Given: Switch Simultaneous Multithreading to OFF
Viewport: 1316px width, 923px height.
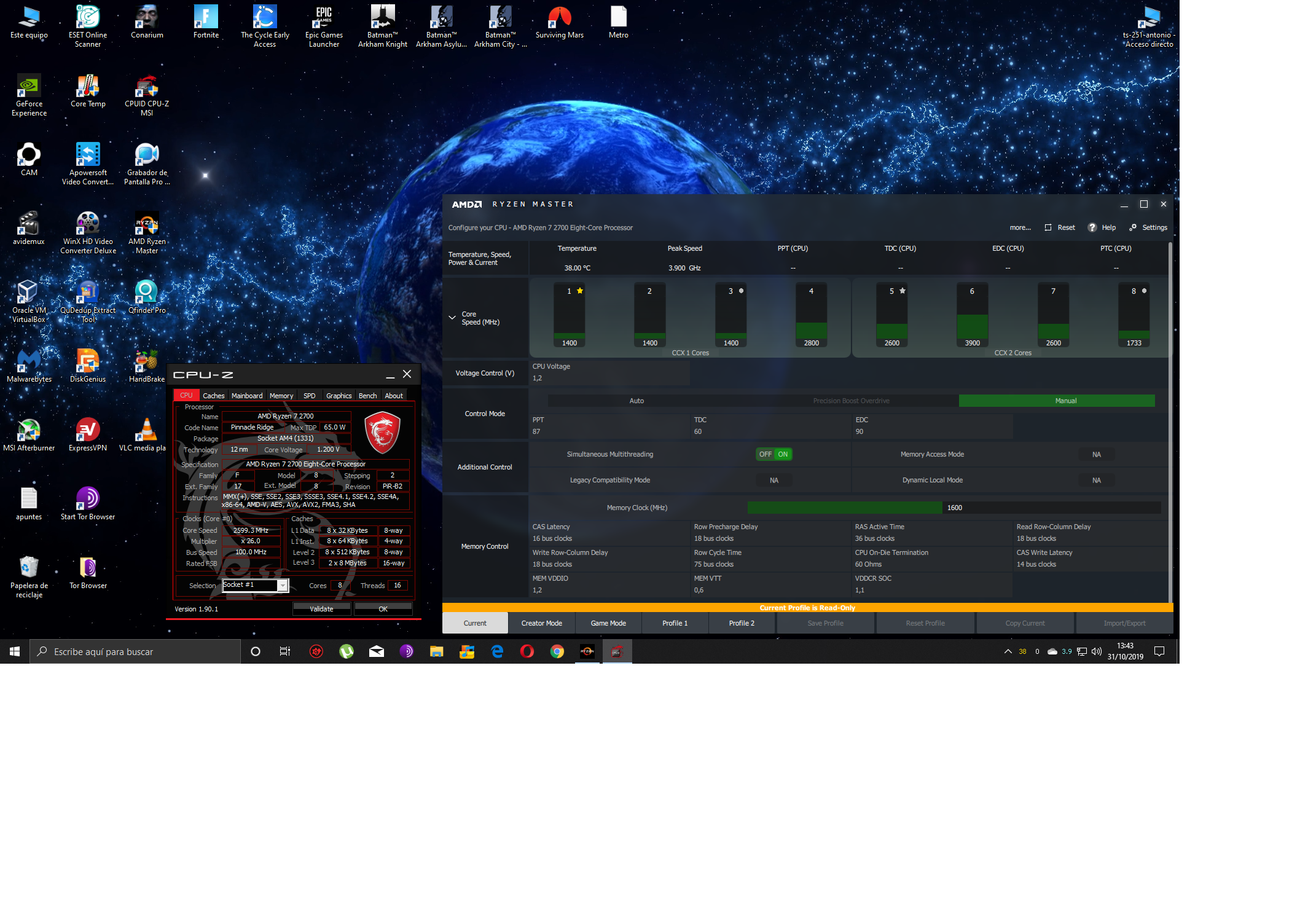Looking at the screenshot, I should coord(765,454).
